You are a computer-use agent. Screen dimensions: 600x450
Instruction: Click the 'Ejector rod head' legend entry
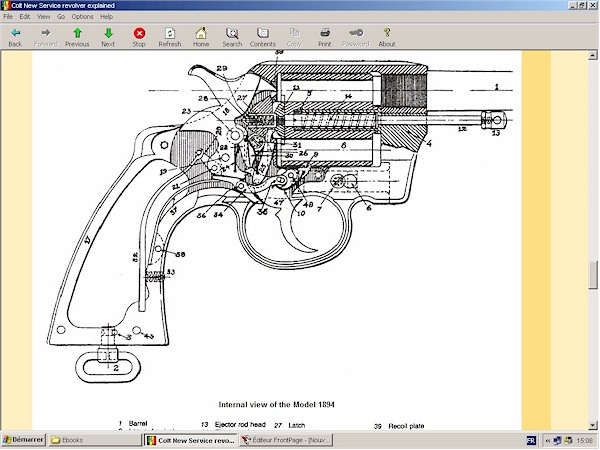240,424
